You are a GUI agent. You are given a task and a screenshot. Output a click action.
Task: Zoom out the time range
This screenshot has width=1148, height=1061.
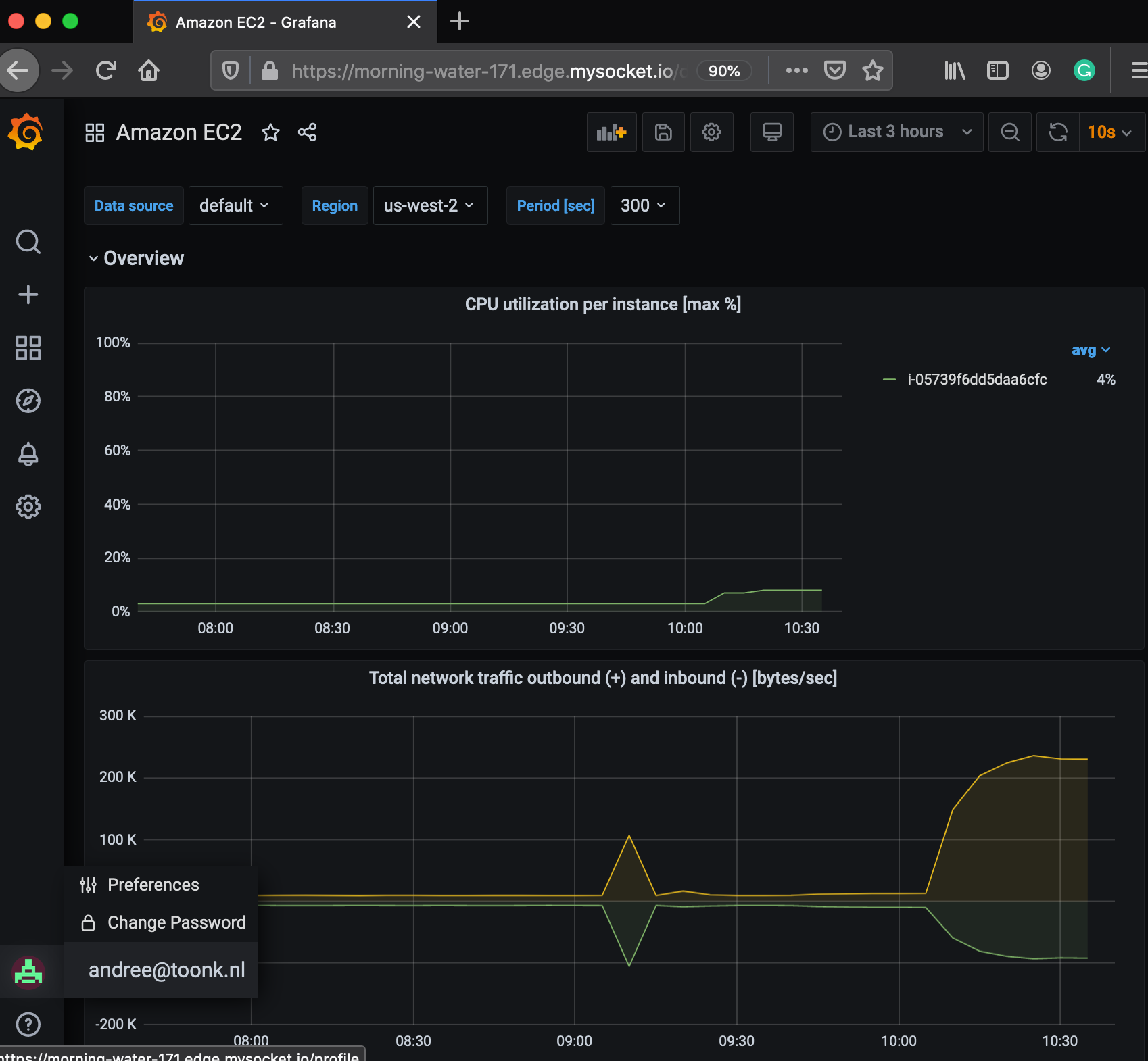(1009, 132)
